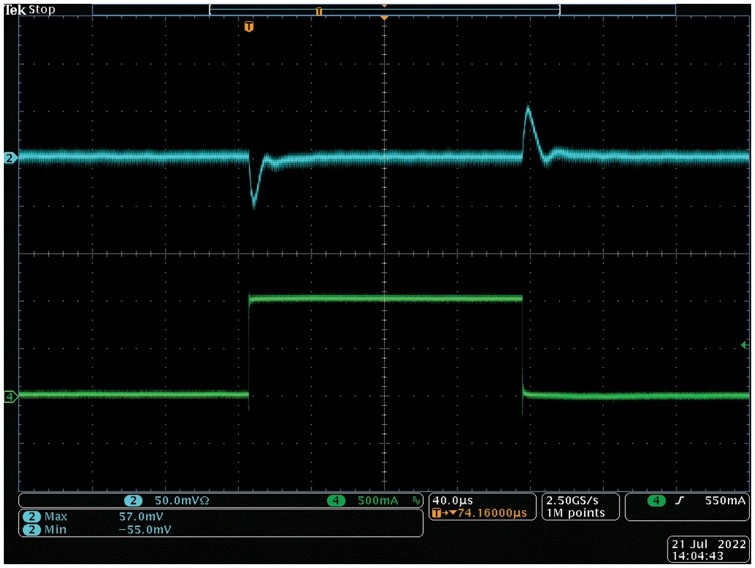Click the Tek Stop acquisition status label
The width and height of the screenshot is (755, 568).
click(x=30, y=10)
